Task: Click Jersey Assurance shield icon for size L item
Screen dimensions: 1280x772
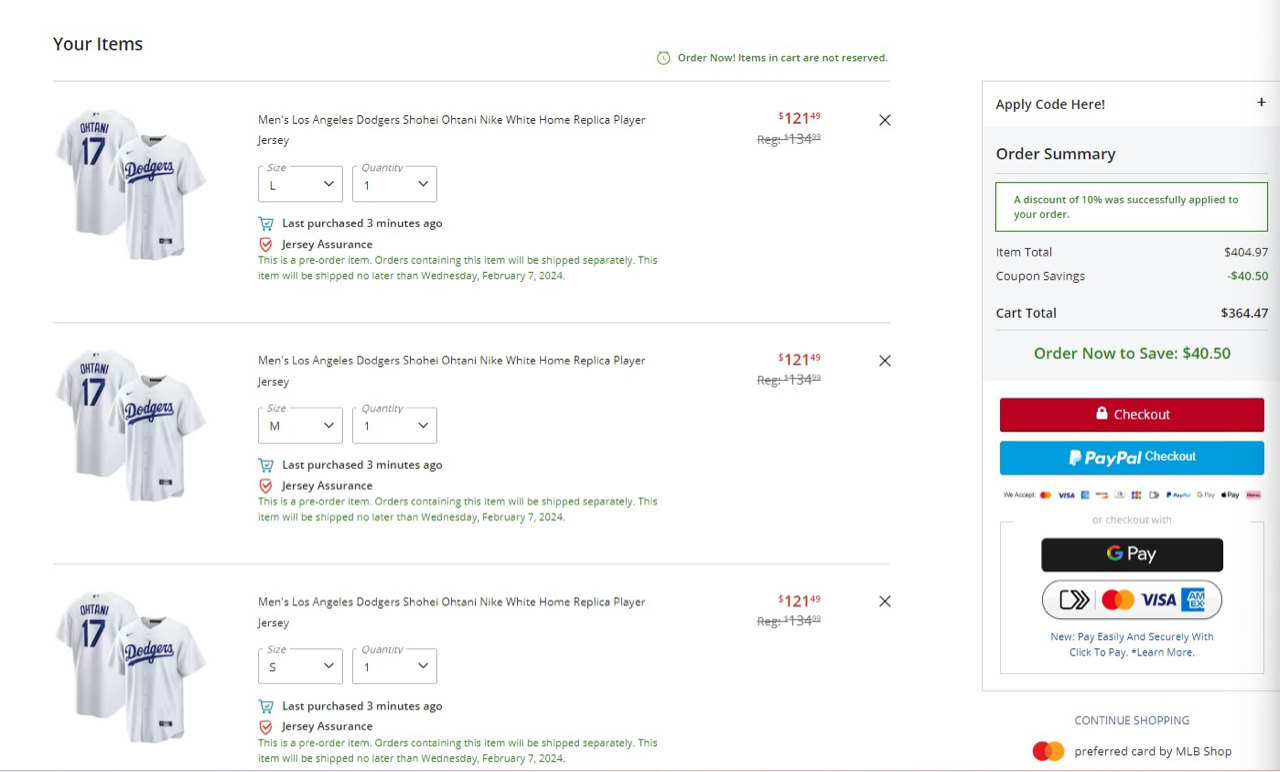Action: click(266, 244)
